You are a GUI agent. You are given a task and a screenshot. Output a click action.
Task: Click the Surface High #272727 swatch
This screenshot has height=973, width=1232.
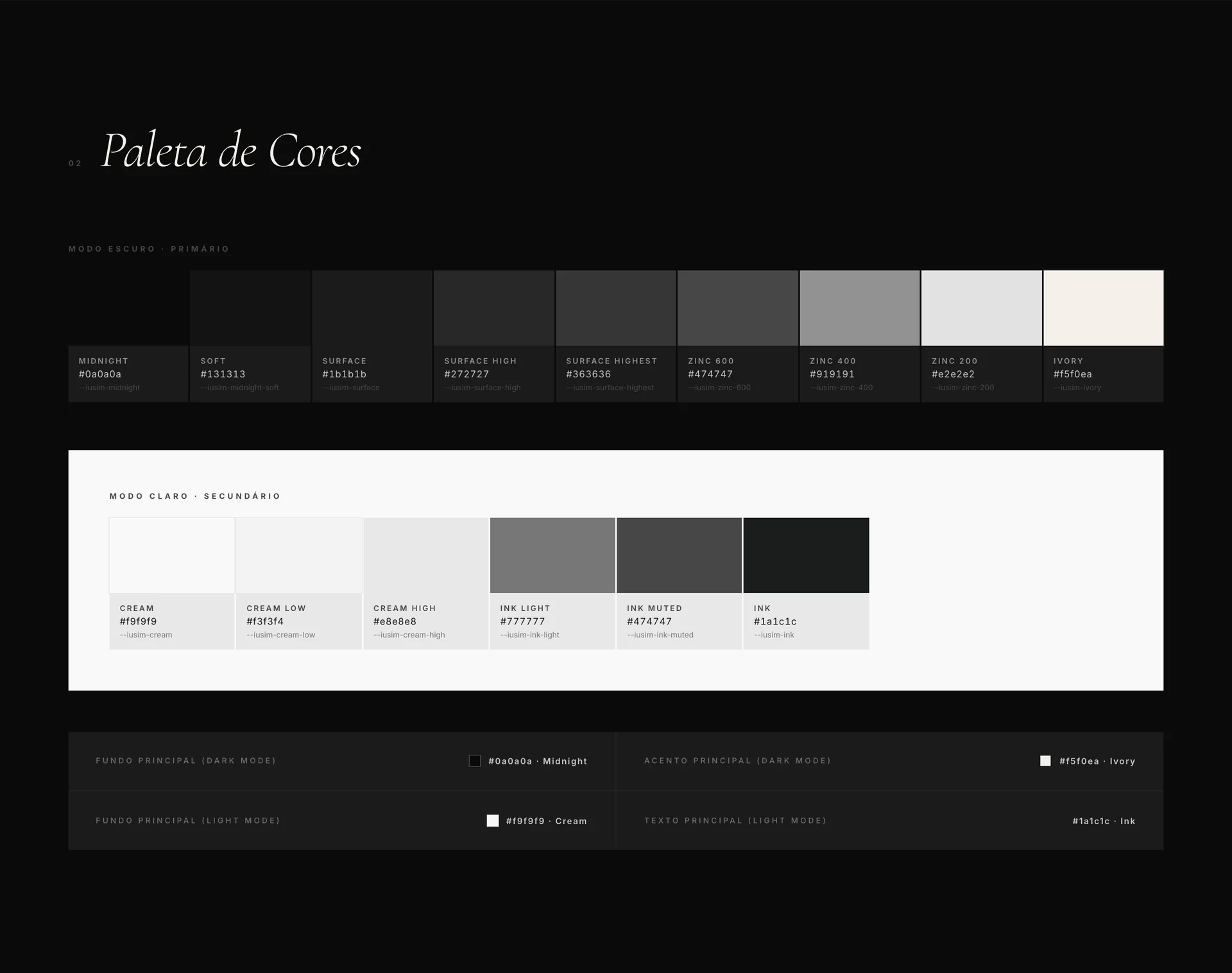[x=494, y=308]
